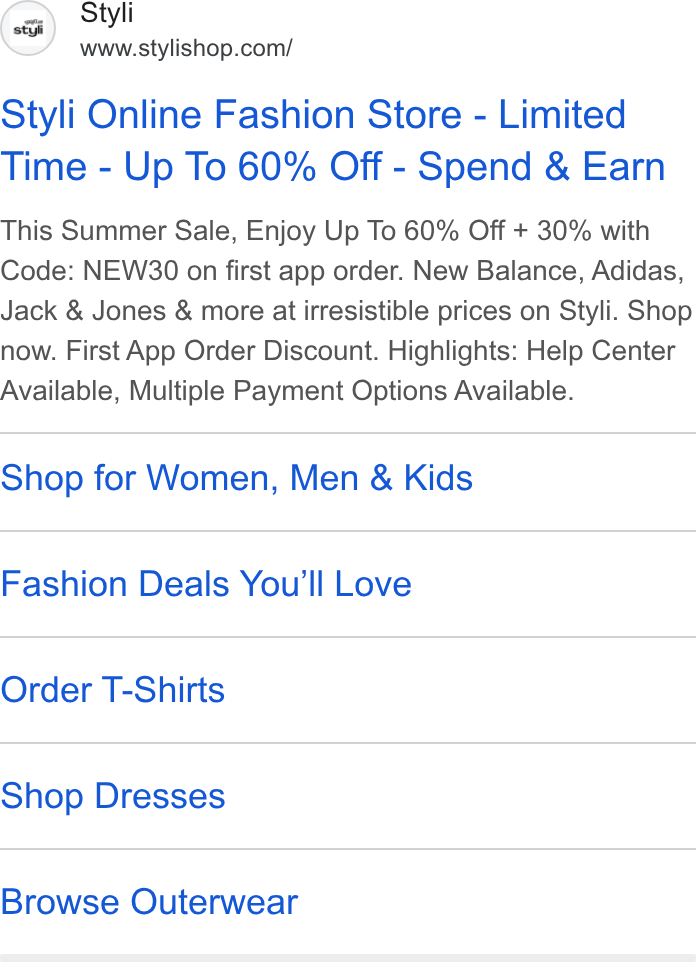Open the www.stylishop.com URL

(186, 48)
